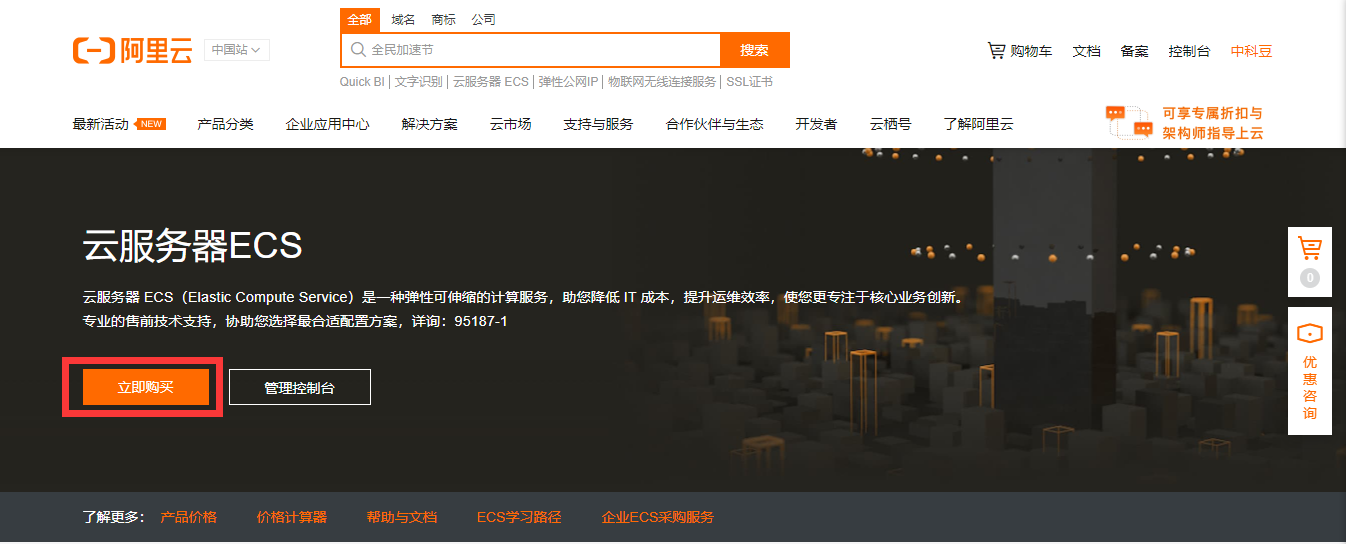This screenshot has width=1346, height=544.
Task: Open the 解决方案 navigation menu
Action: (x=430, y=124)
